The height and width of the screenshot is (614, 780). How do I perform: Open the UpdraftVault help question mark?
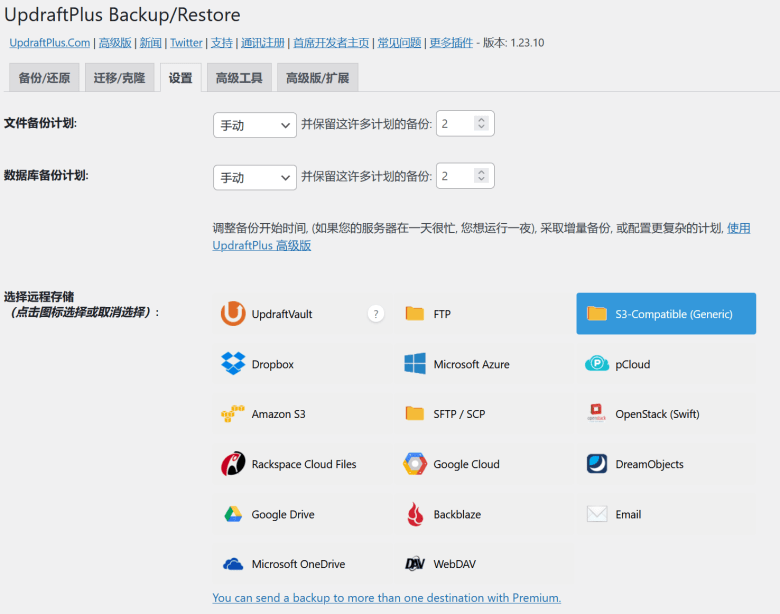[376, 314]
